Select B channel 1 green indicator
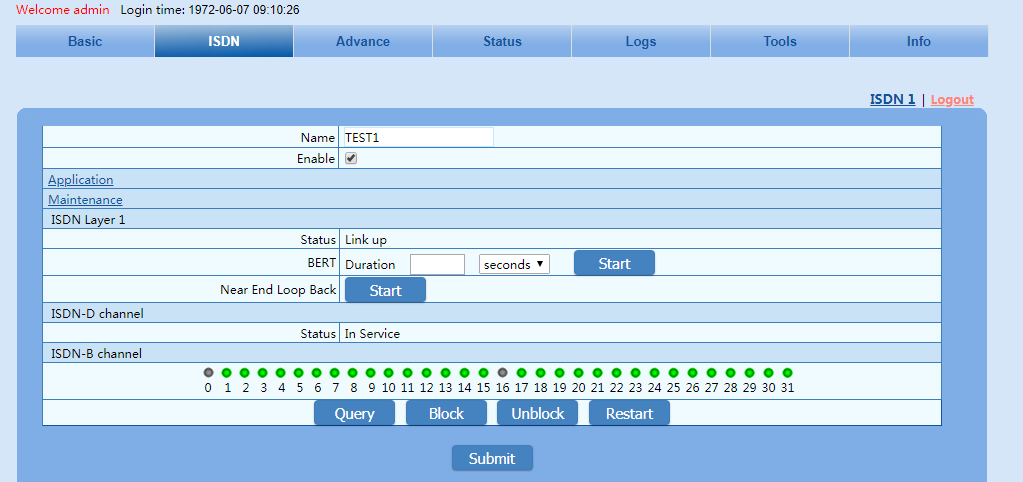Screen dimensions: 1023x482 point(227,372)
